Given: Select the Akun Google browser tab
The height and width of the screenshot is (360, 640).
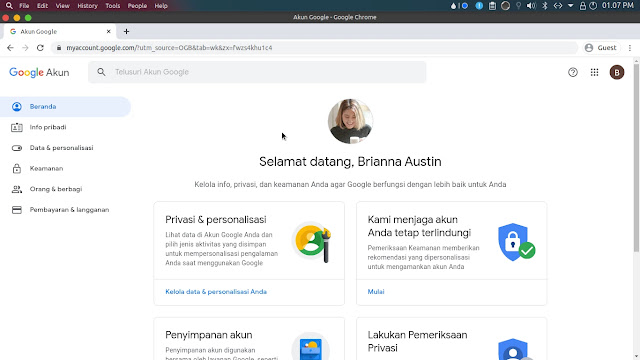Looking at the screenshot, I should (60, 31).
